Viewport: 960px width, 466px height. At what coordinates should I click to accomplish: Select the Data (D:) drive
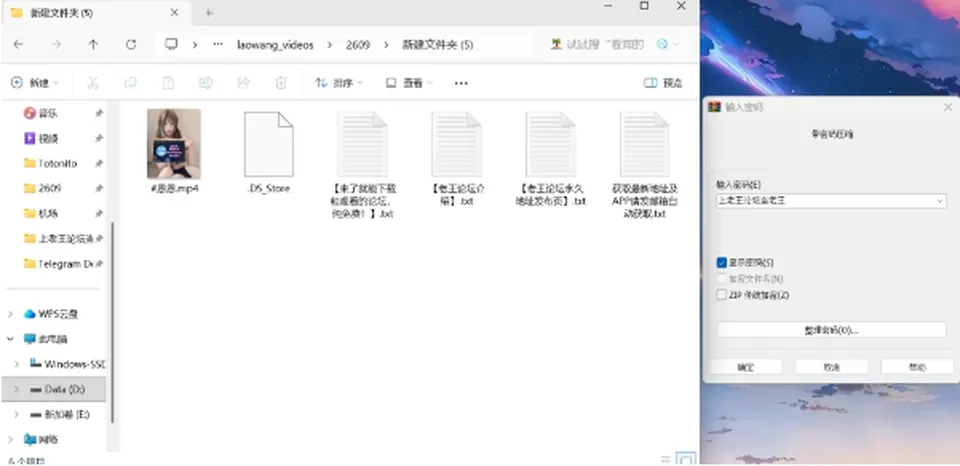point(64,389)
